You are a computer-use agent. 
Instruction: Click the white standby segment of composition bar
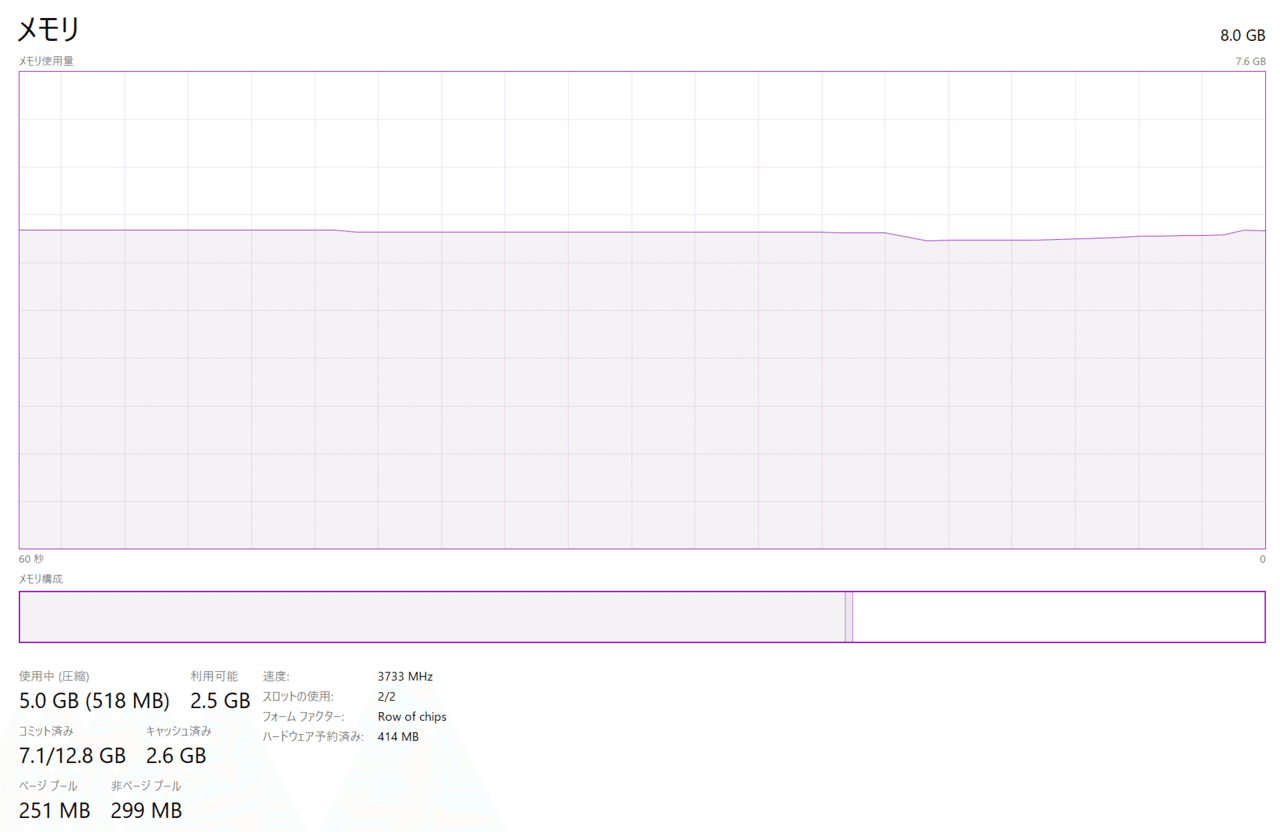(1058, 617)
